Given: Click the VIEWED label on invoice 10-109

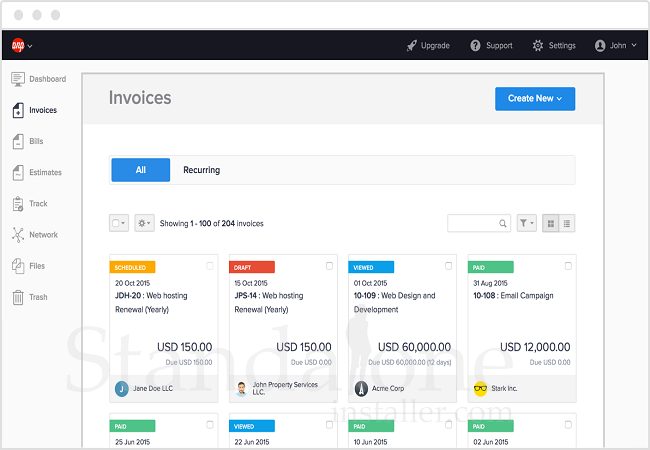Looking at the screenshot, I should 371,267.
